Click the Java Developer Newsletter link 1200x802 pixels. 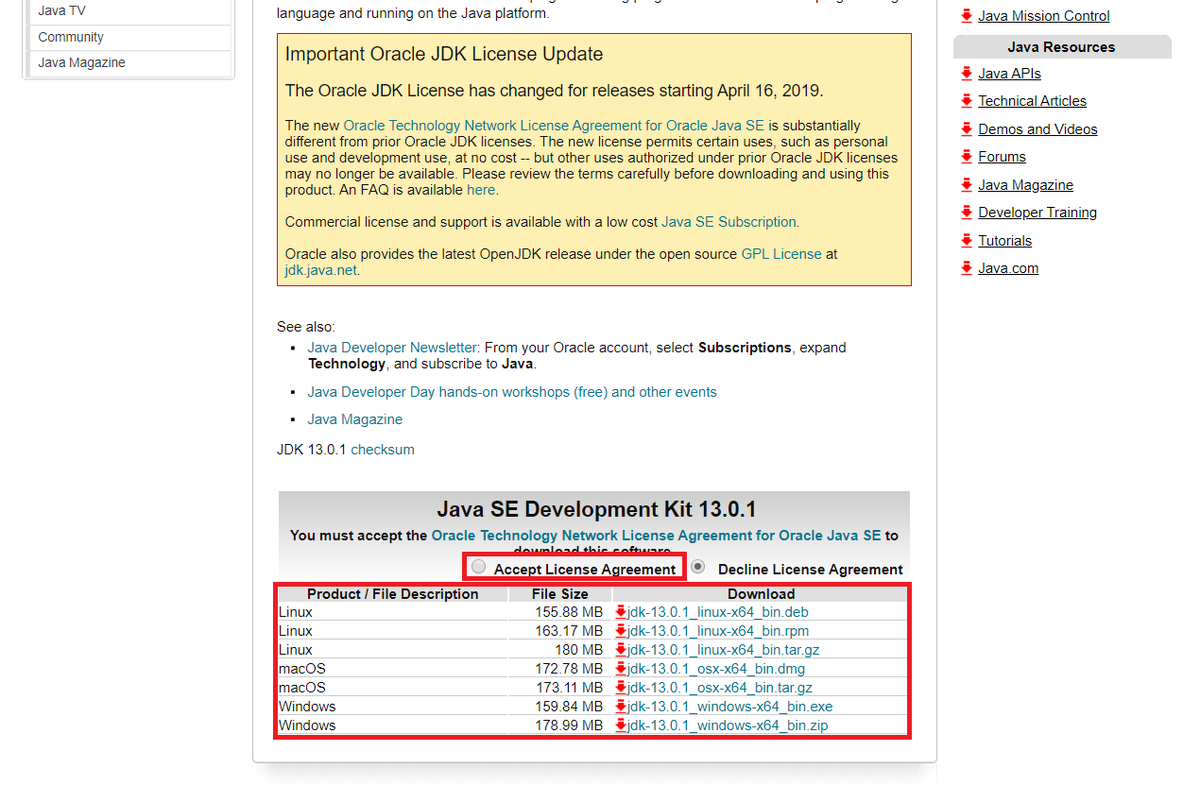coord(391,347)
